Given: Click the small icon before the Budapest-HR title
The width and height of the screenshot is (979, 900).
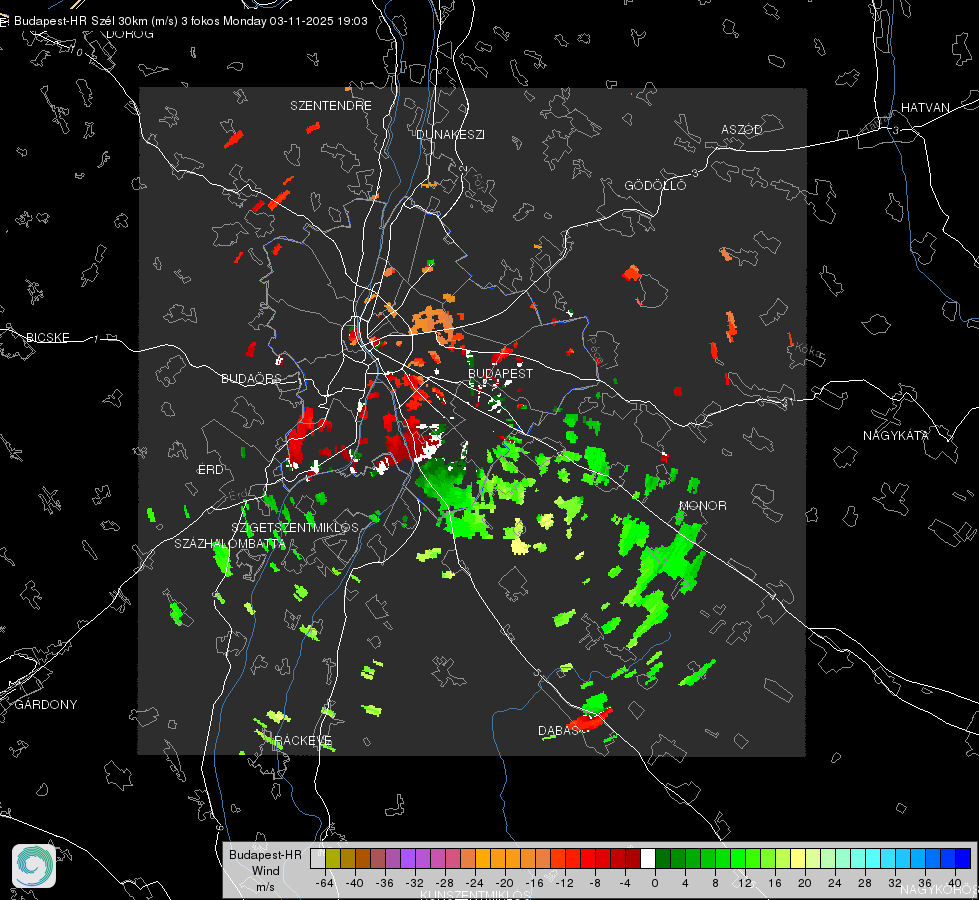Looking at the screenshot, I should [x=4, y=21].
